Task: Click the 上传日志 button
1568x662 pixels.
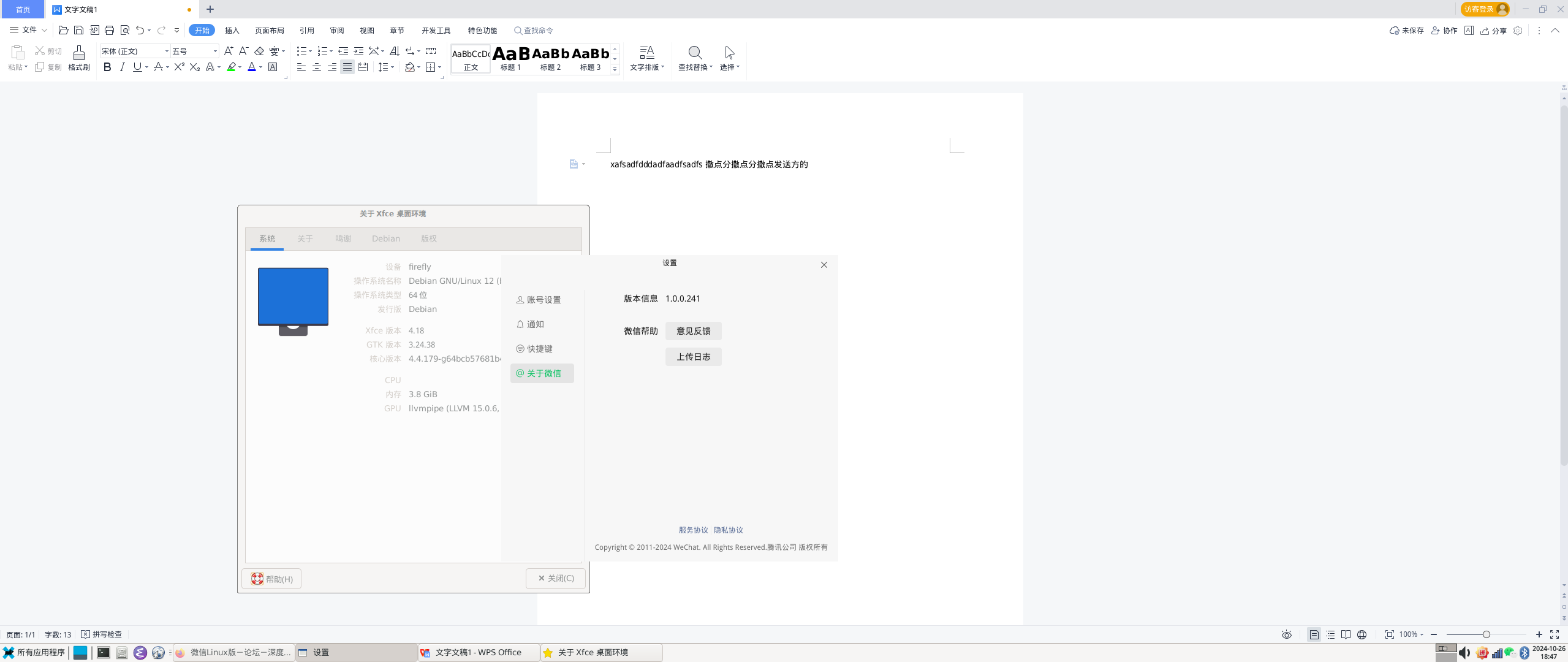Action: tap(693, 357)
